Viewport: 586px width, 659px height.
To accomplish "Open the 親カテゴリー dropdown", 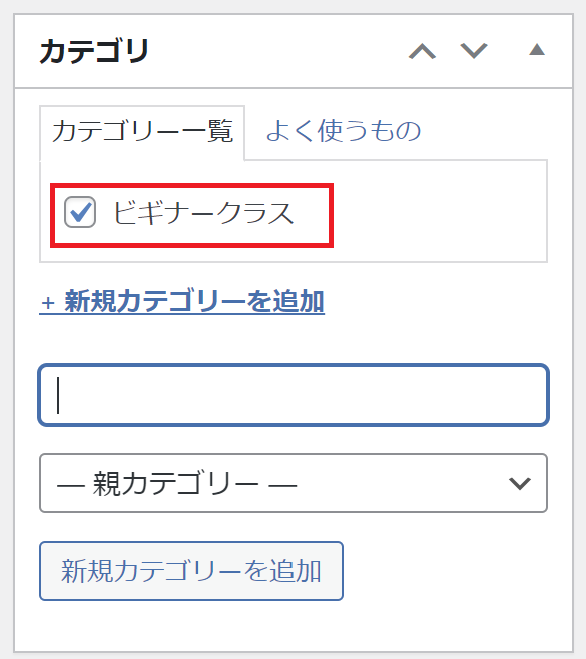I will click(x=293, y=483).
